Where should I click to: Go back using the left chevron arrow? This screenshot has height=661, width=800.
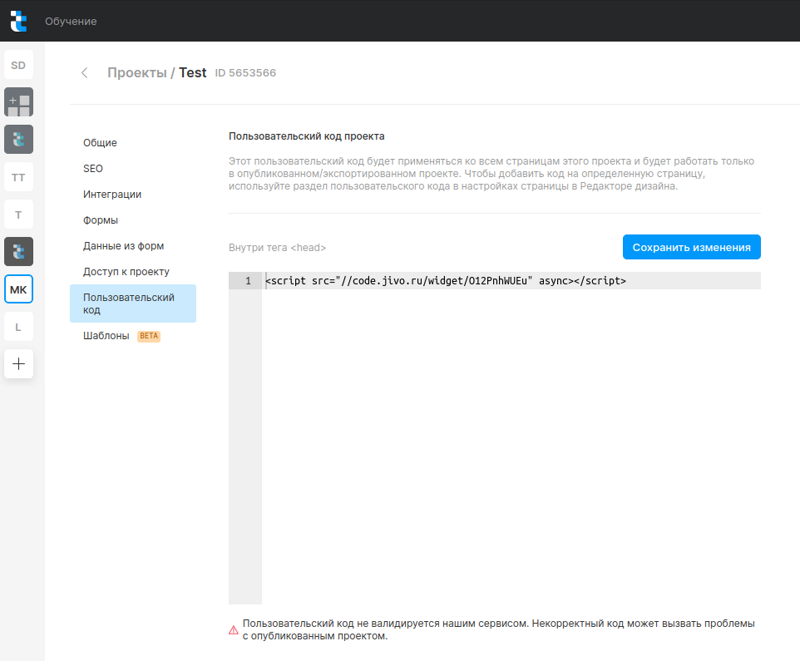(85, 73)
